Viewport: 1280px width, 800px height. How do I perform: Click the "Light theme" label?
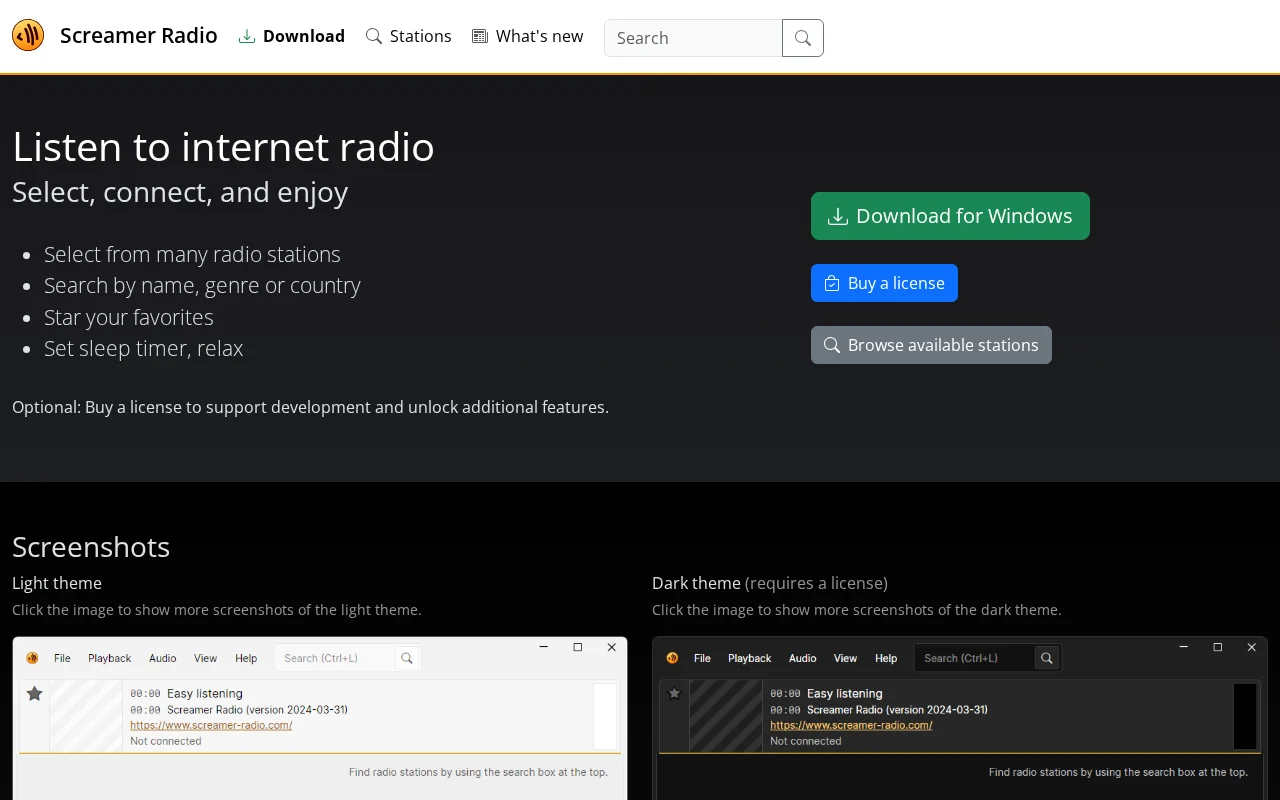[57, 583]
